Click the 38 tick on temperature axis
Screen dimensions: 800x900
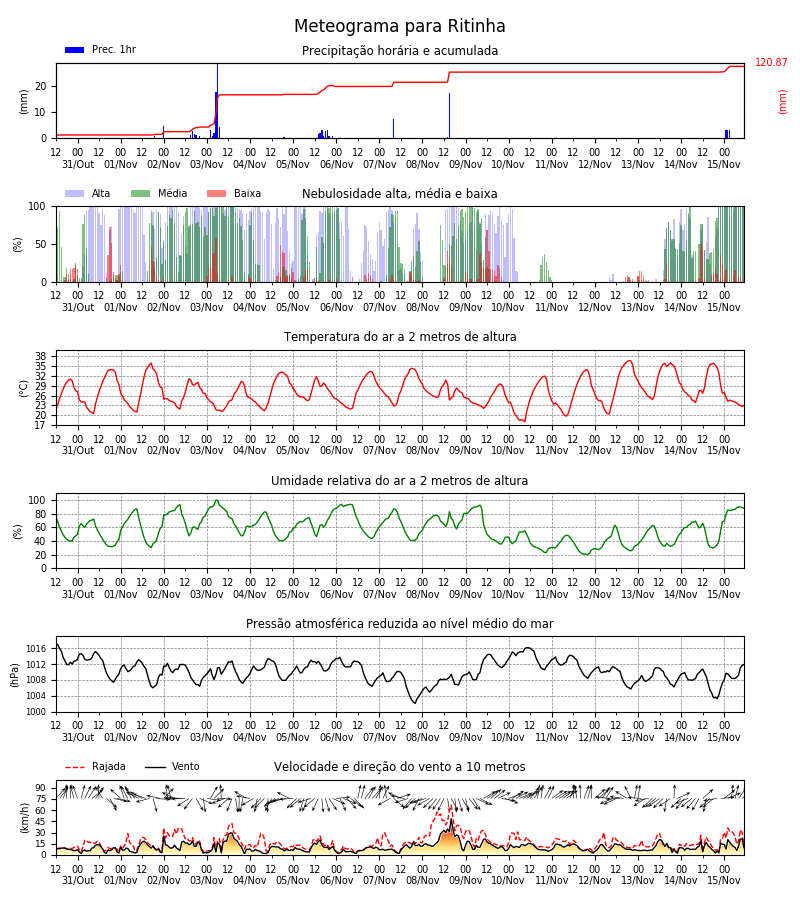40,356
